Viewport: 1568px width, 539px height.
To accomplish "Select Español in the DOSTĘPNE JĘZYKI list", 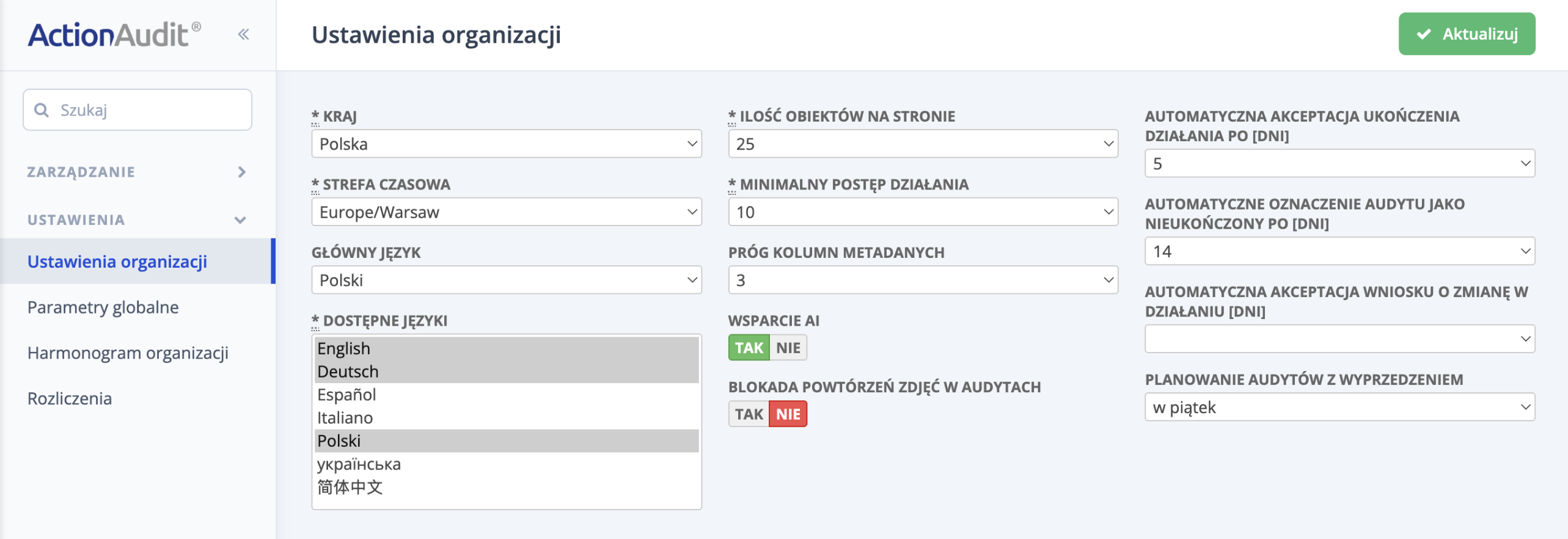I will click(346, 394).
